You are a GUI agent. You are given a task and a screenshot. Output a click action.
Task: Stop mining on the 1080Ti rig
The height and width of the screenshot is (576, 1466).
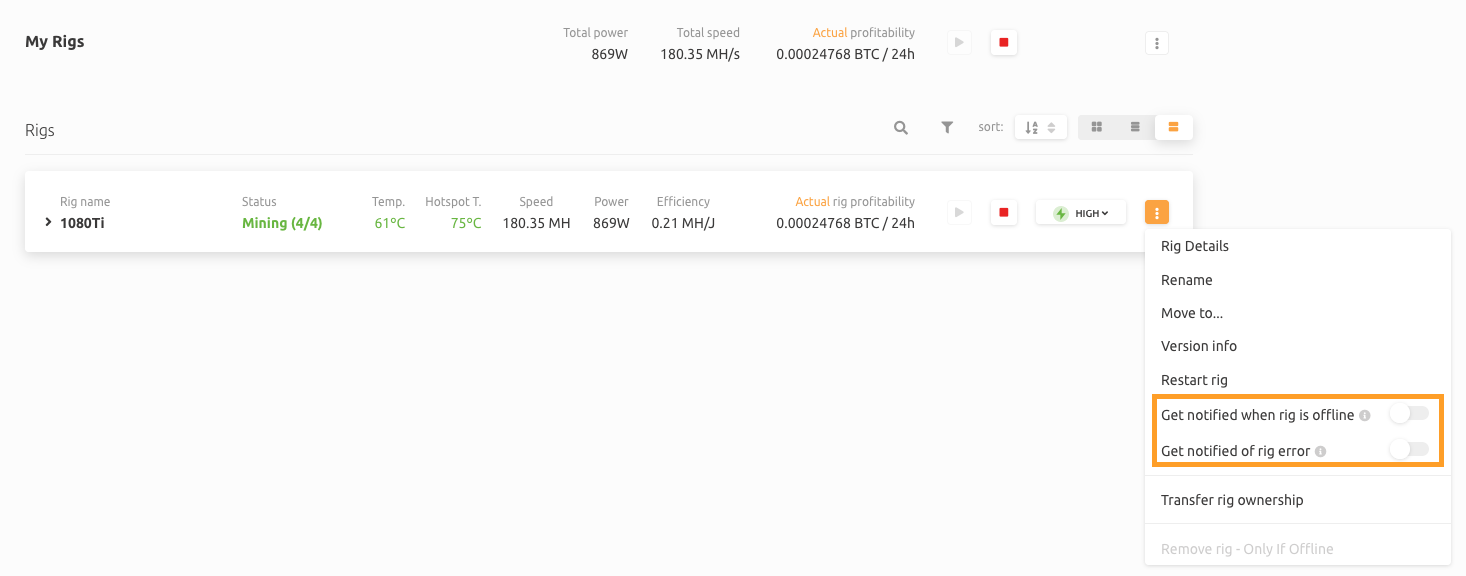[1003, 212]
